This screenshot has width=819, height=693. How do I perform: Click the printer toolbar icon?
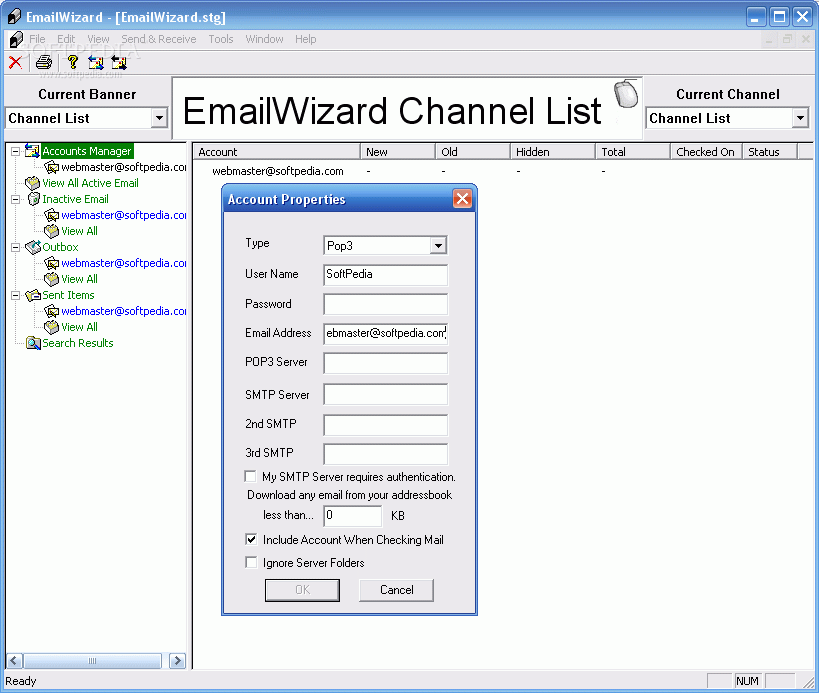[44, 63]
